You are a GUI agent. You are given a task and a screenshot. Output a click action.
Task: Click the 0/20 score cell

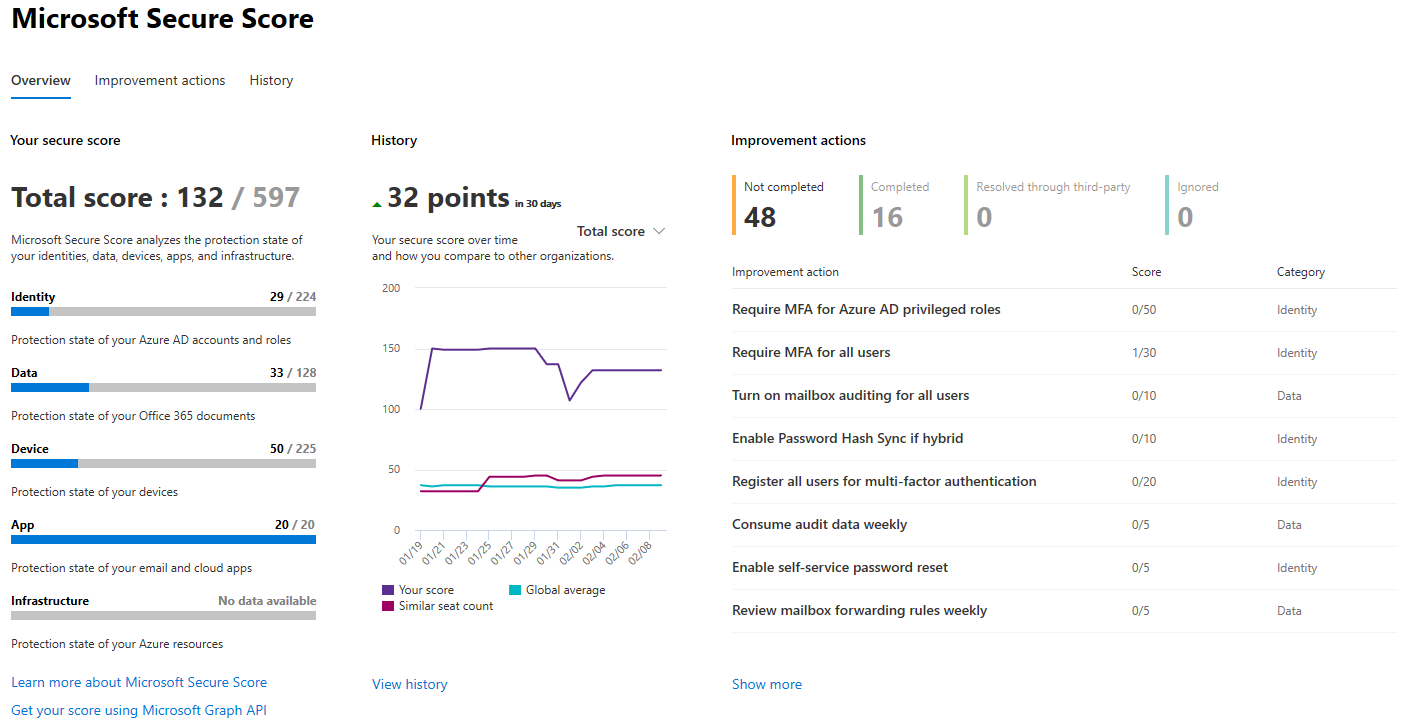pos(1144,482)
